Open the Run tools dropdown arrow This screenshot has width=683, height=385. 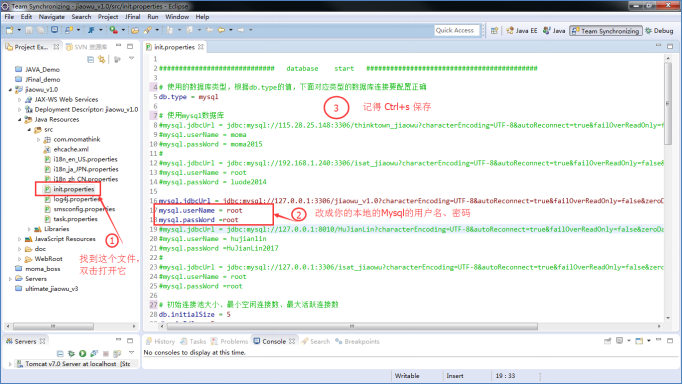(x=123, y=30)
